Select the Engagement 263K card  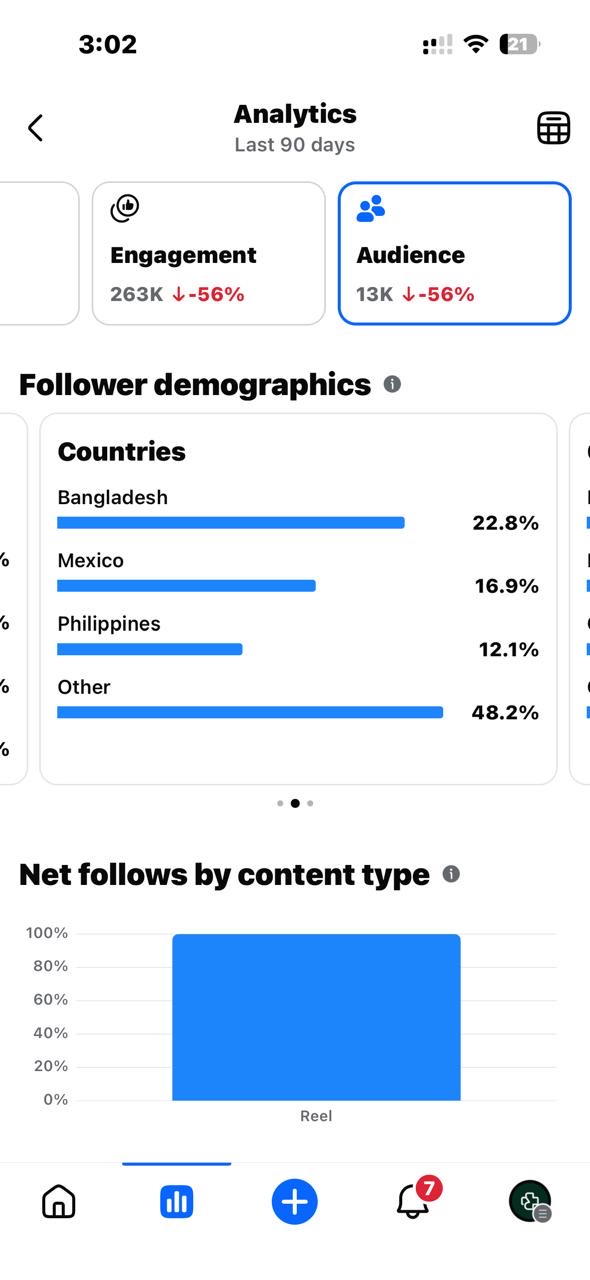[x=209, y=253]
